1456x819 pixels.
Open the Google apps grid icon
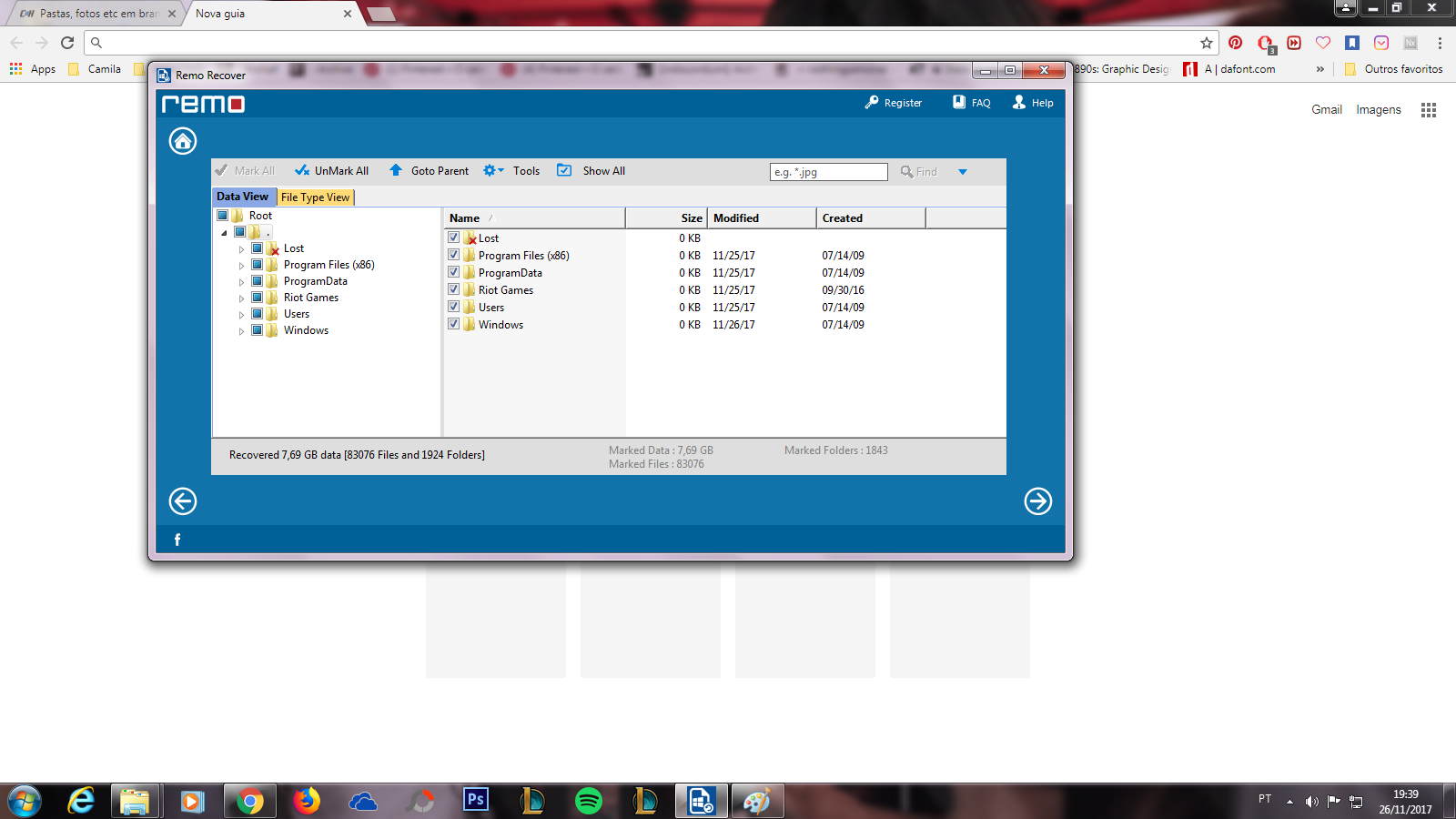[1429, 110]
